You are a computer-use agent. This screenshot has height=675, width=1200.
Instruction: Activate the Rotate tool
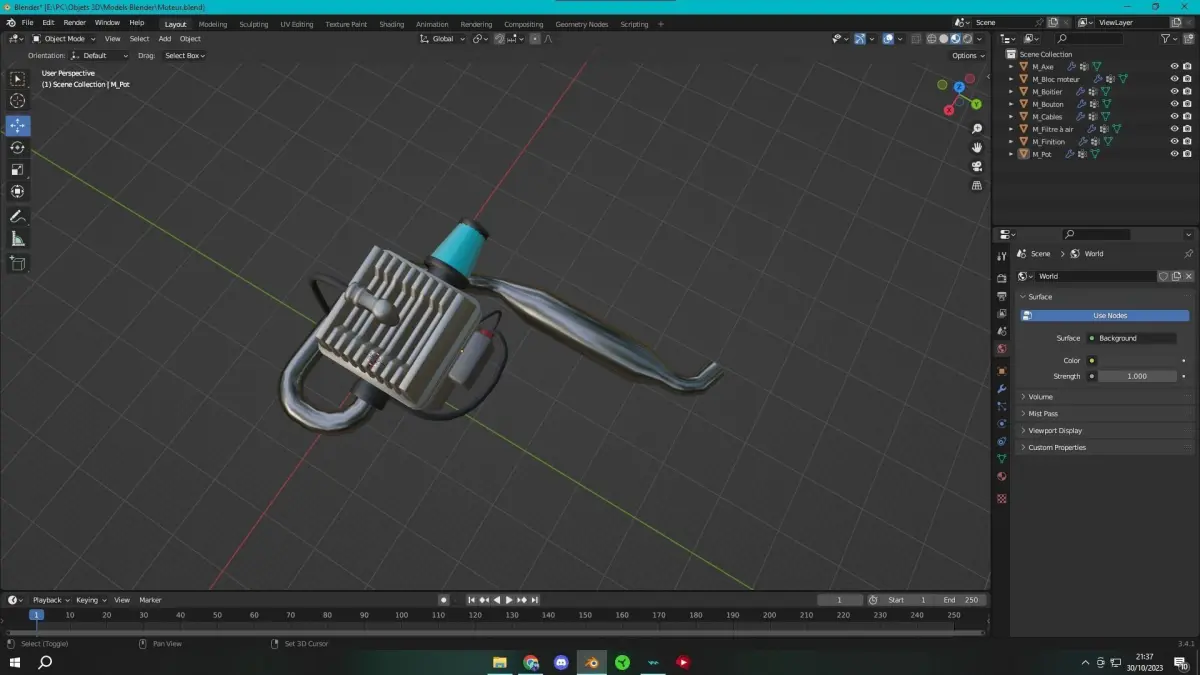pyautogui.click(x=18, y=147)
